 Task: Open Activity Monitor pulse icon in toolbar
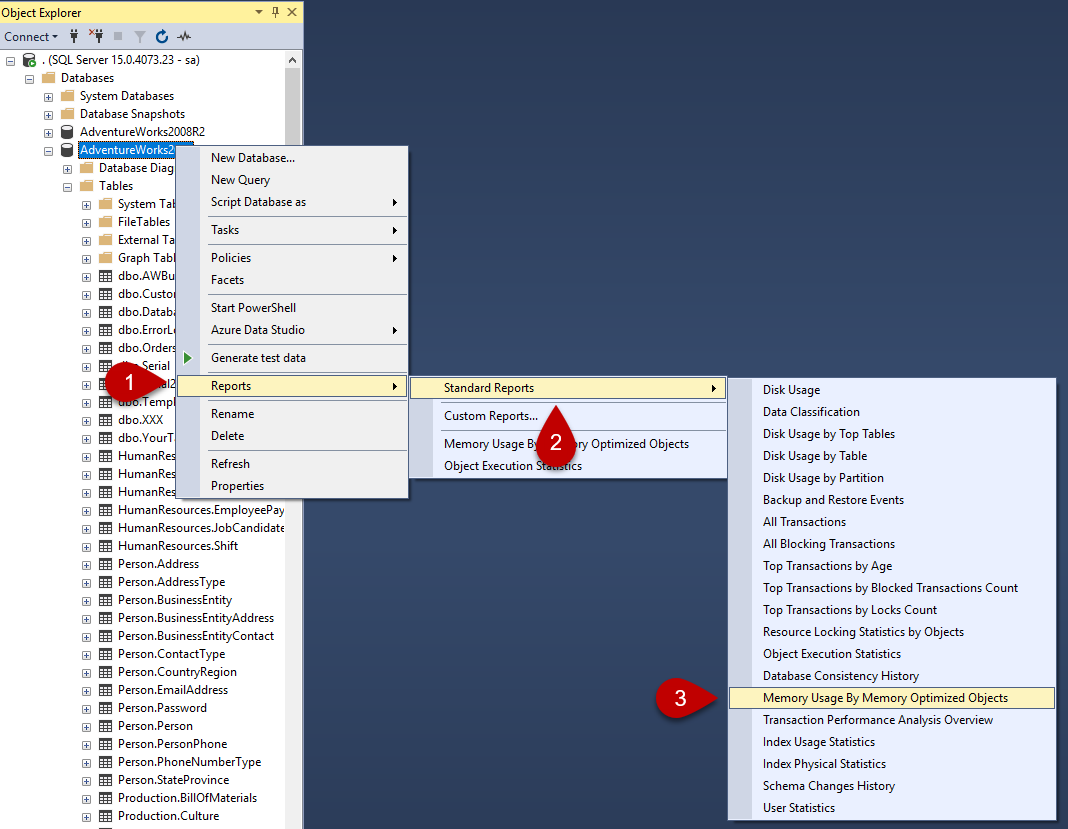(x=184, y=37)
